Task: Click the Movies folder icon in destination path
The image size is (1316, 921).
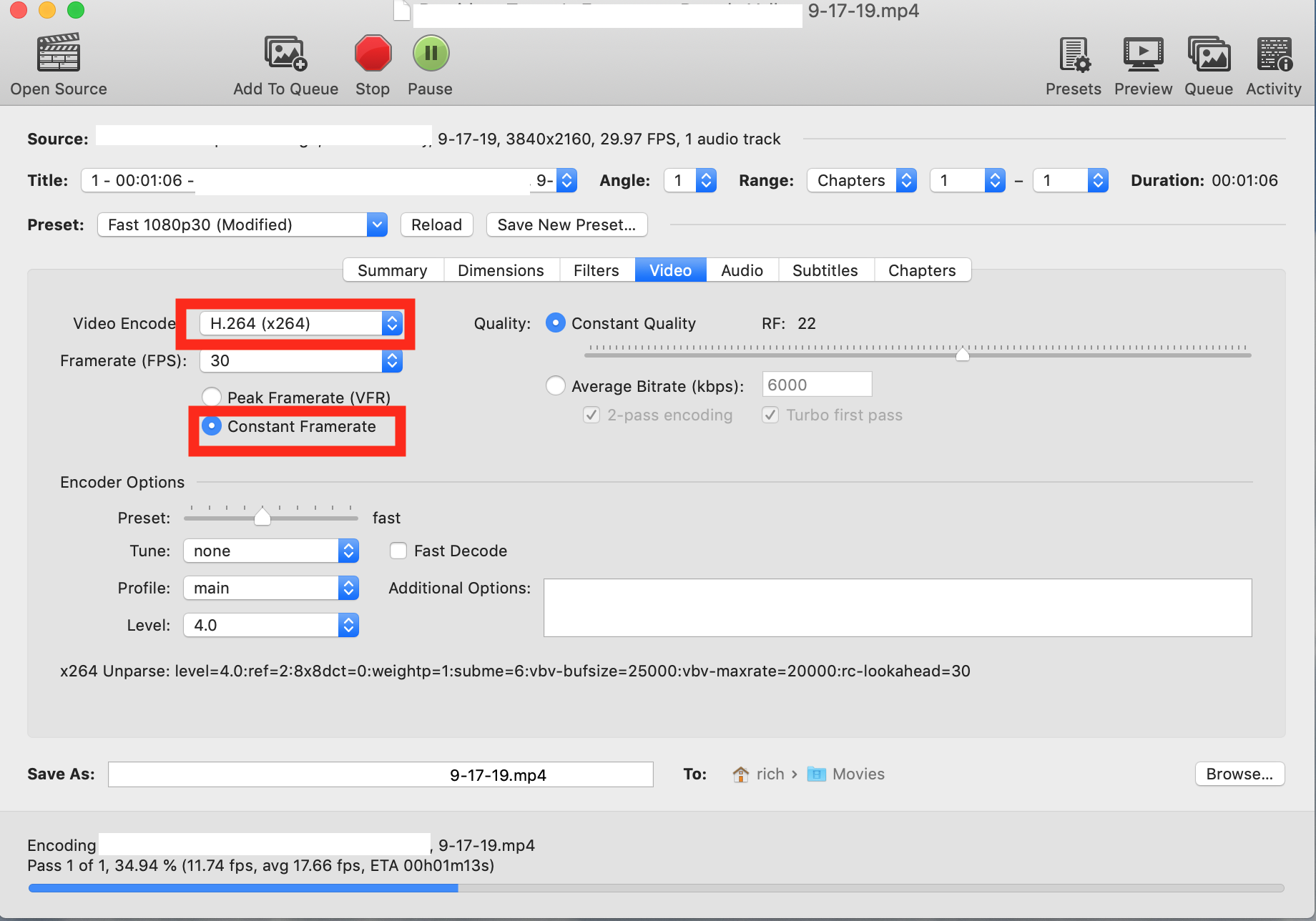Action: coord(816,774)
